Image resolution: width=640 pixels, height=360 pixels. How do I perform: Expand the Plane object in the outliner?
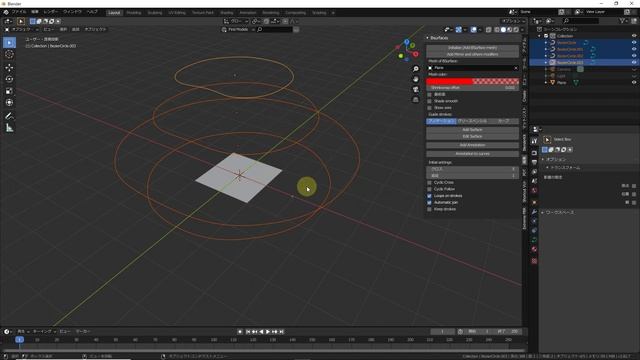(x=546, y=82)
